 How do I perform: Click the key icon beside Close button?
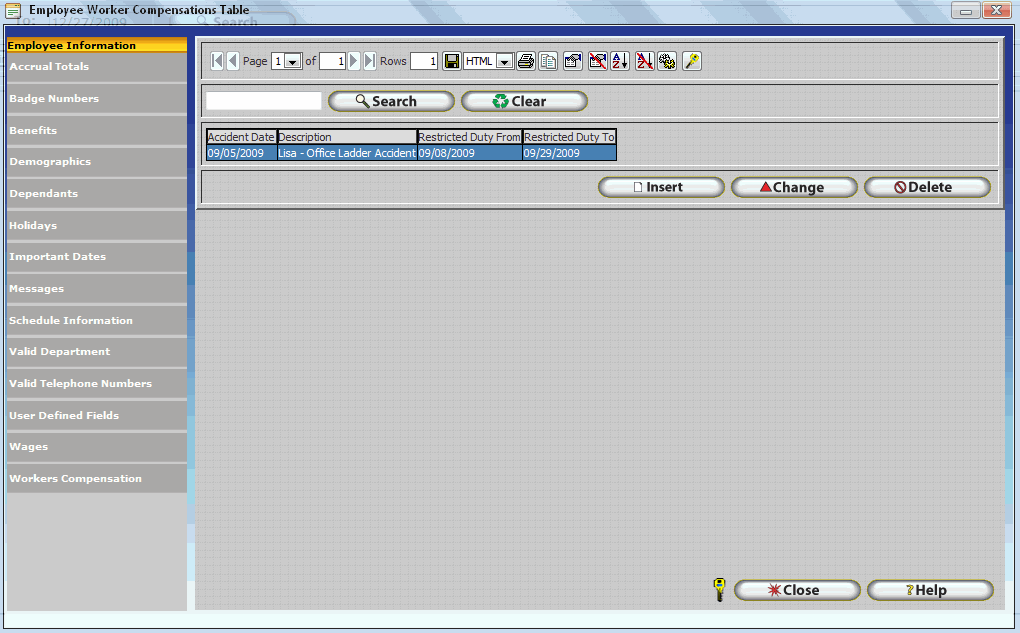[719, 590]
